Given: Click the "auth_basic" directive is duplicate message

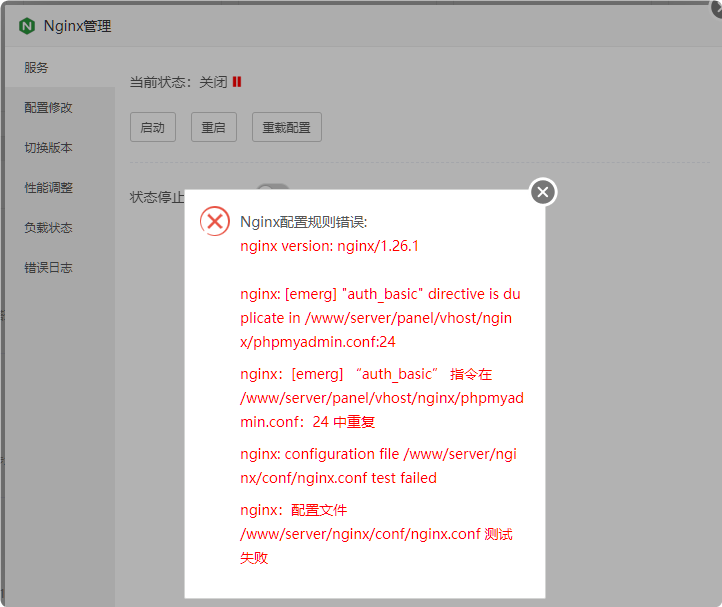Looking at the screenshot, I should (380, 318).
